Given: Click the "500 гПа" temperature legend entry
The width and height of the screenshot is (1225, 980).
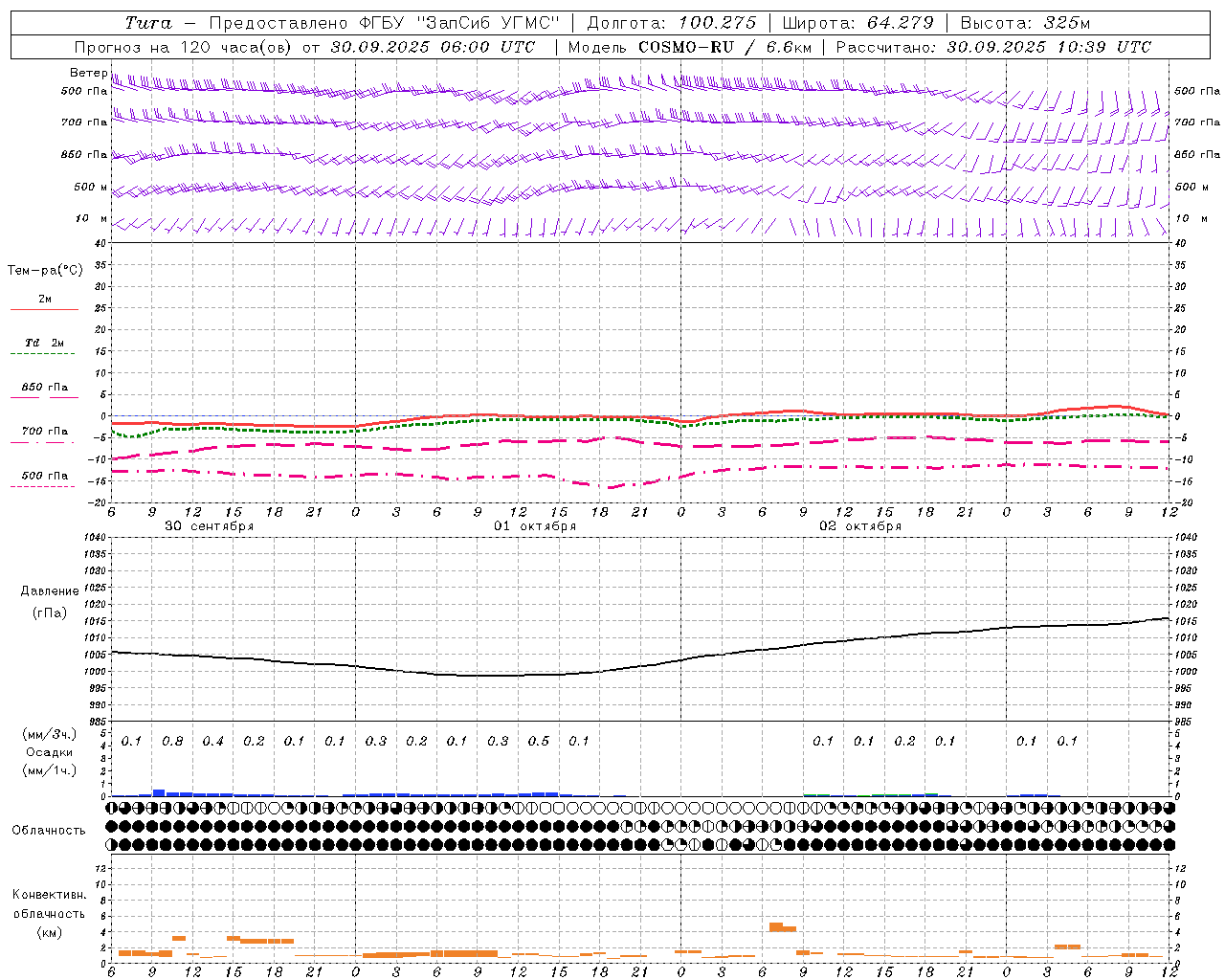Looking at the screenshot, I should [x=45, y=476].
